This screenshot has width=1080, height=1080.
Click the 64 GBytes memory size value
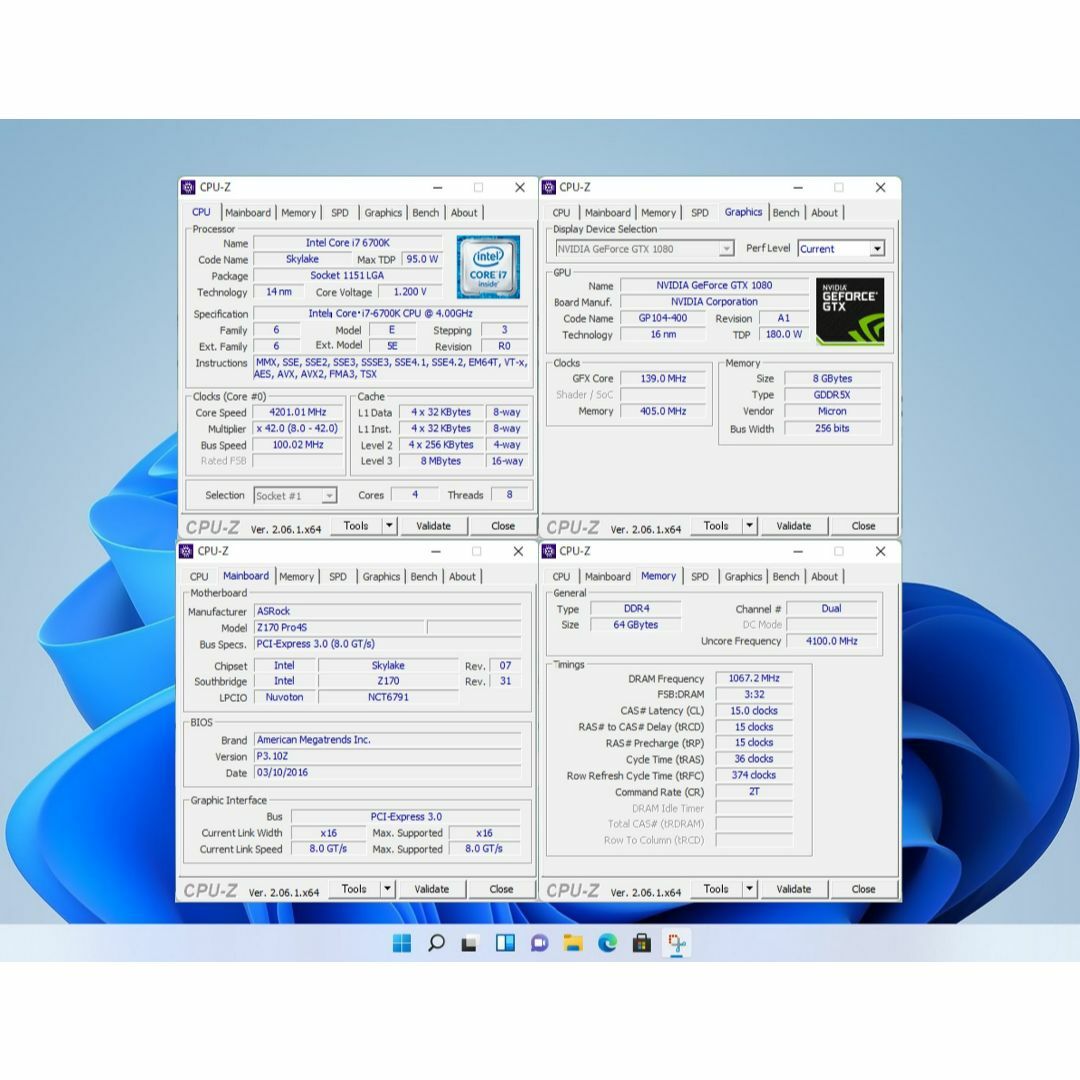[x=636, y=625]
